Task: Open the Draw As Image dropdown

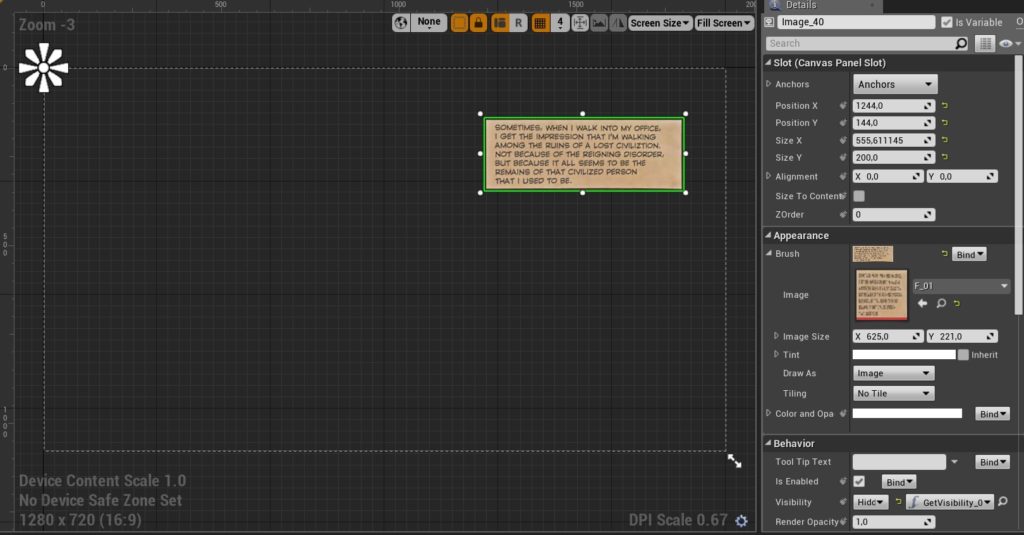Action: pyautogui.click(x=893, y=373)
